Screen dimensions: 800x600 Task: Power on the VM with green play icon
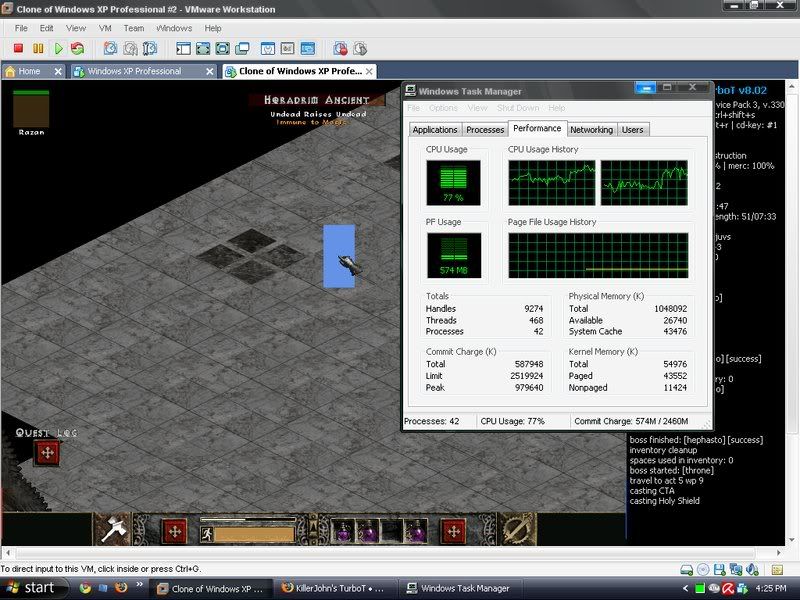point(59,48)
